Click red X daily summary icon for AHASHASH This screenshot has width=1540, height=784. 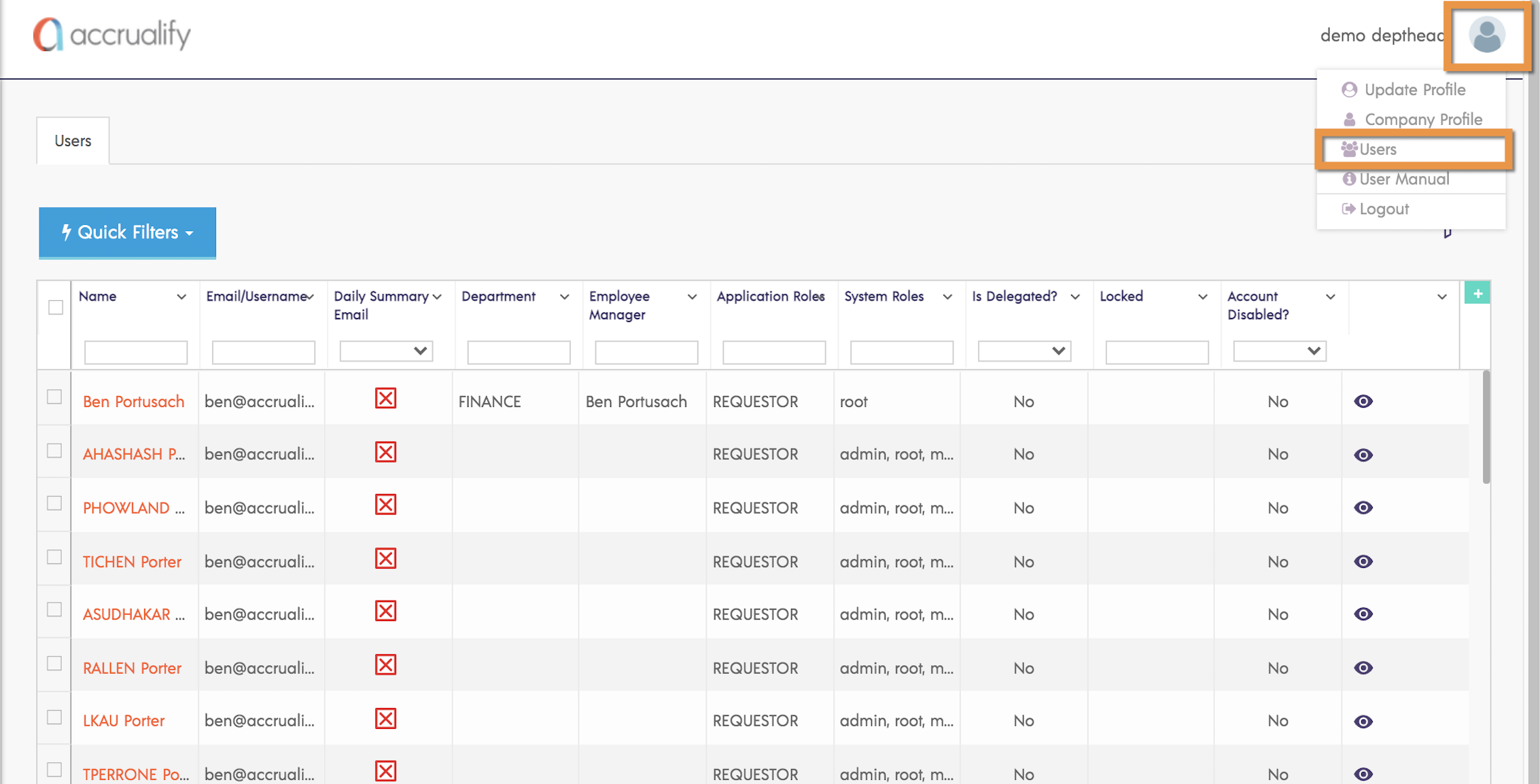click(x=385, y=452)
